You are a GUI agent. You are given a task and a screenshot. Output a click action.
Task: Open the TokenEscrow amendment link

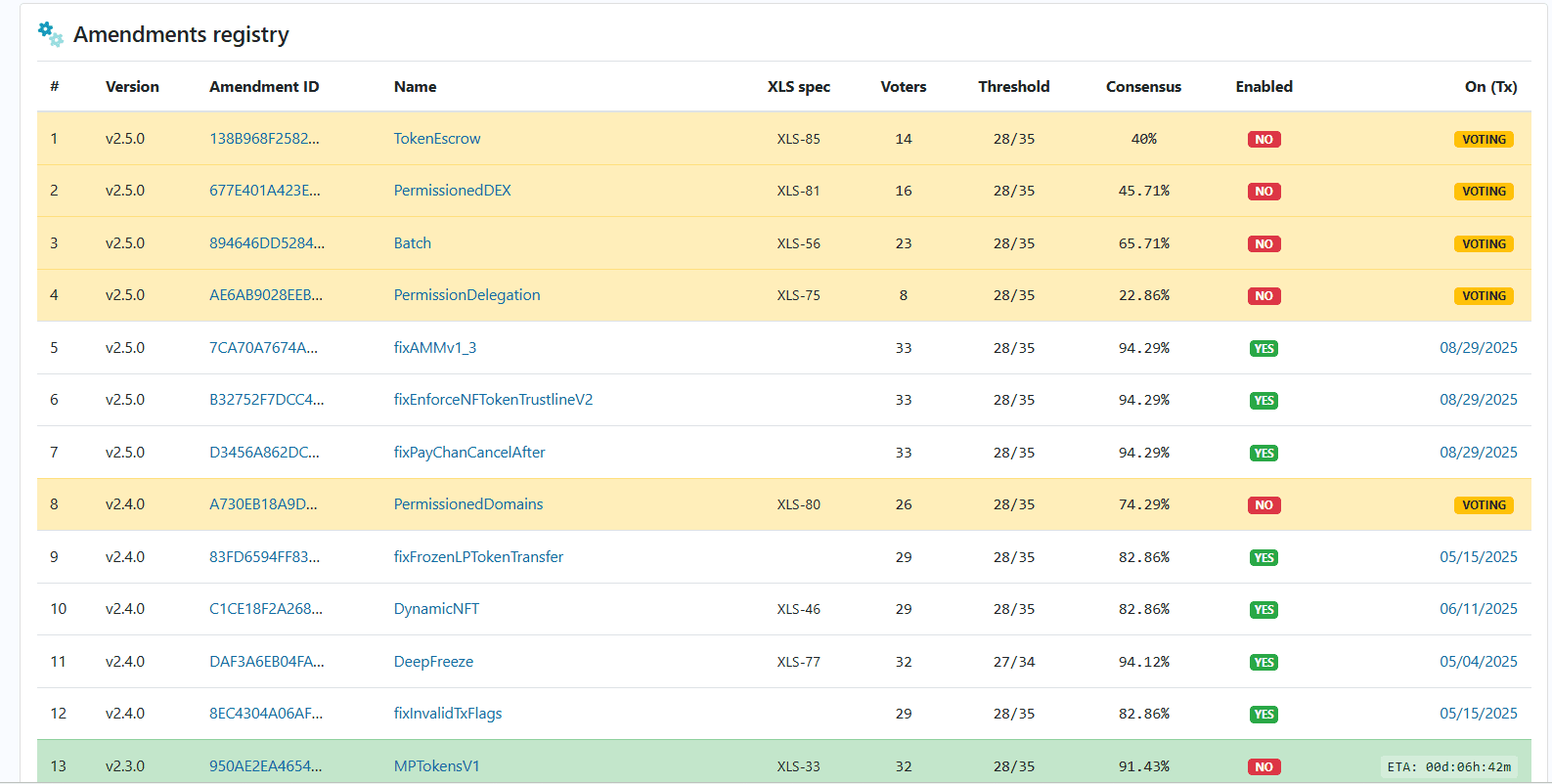click(436, 139)
